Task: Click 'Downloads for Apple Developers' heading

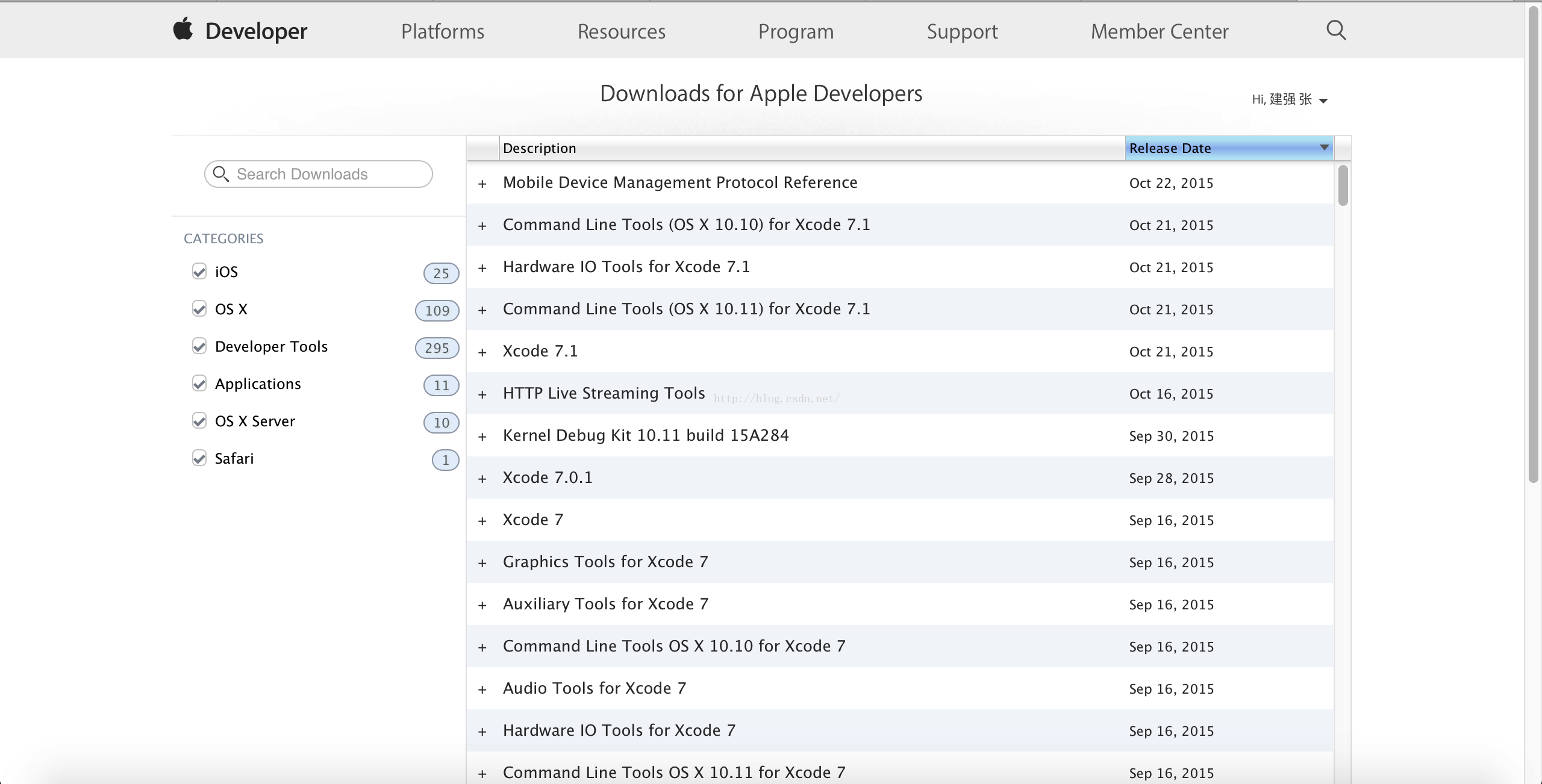Action: 761,93
